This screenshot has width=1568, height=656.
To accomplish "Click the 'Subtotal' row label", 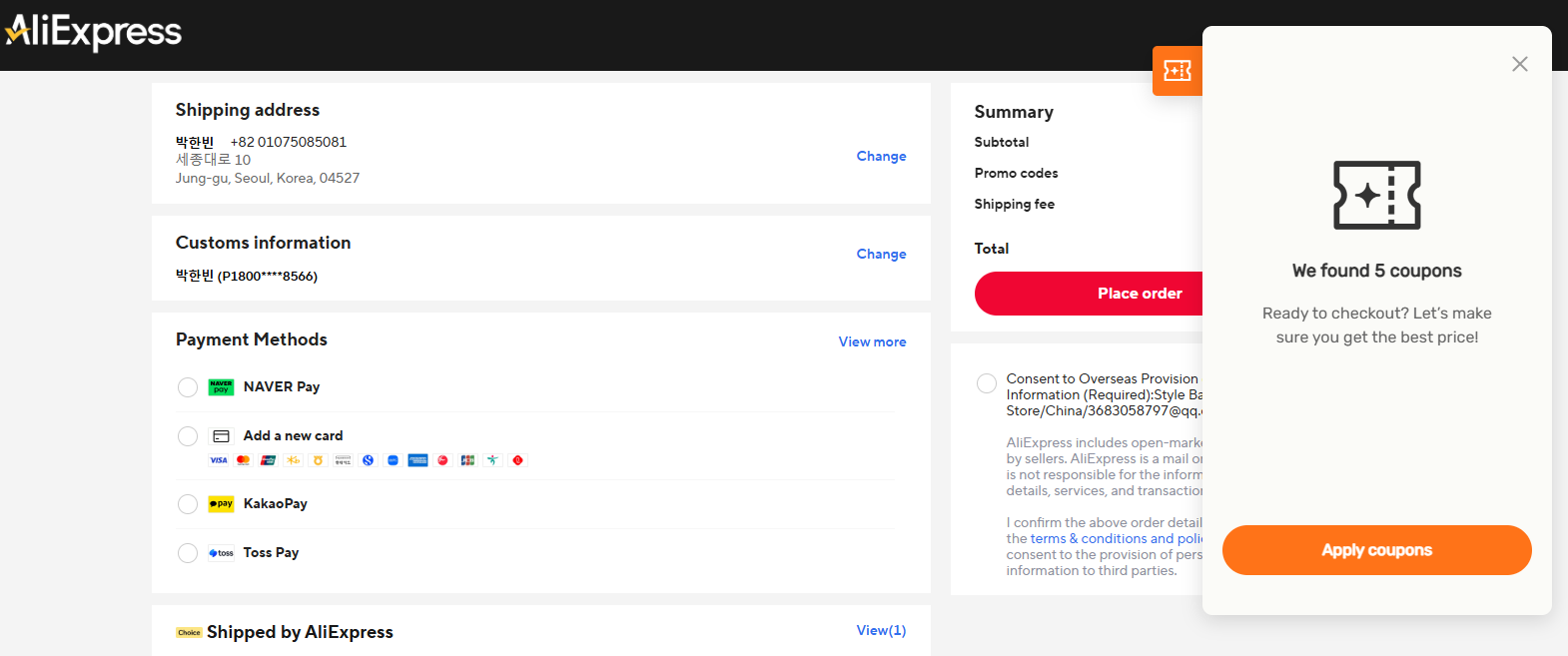I will click(x=1002, y=143).
